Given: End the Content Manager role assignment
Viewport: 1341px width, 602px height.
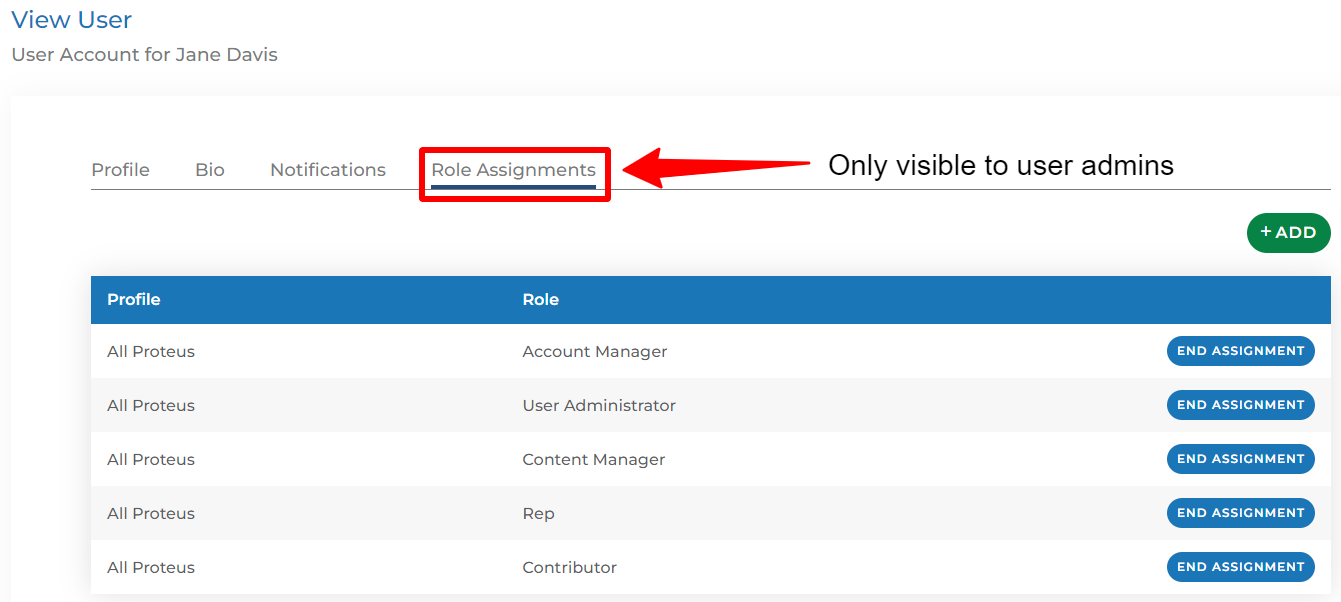Looking at the screenshot, I should coord(1240,459).
